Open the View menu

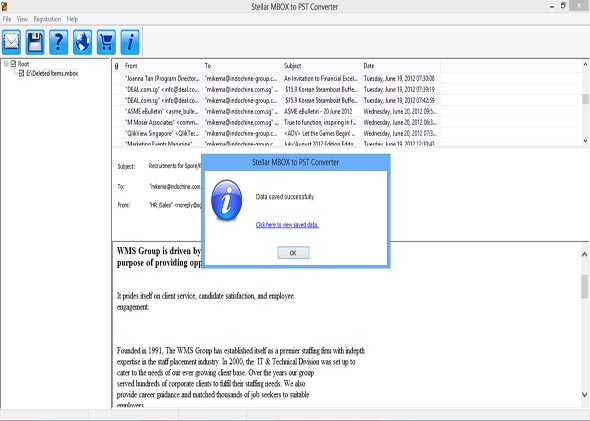pyautogui.click(x=22, y=19)
